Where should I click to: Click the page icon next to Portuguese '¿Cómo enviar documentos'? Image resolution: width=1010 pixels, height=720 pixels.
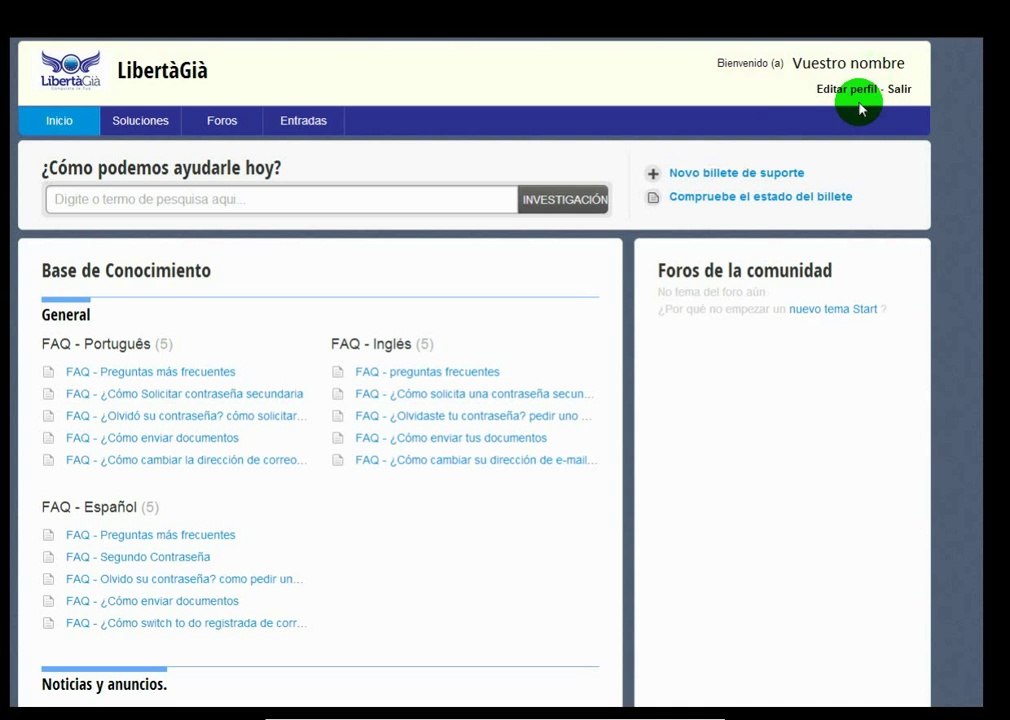tap(48, 438)
